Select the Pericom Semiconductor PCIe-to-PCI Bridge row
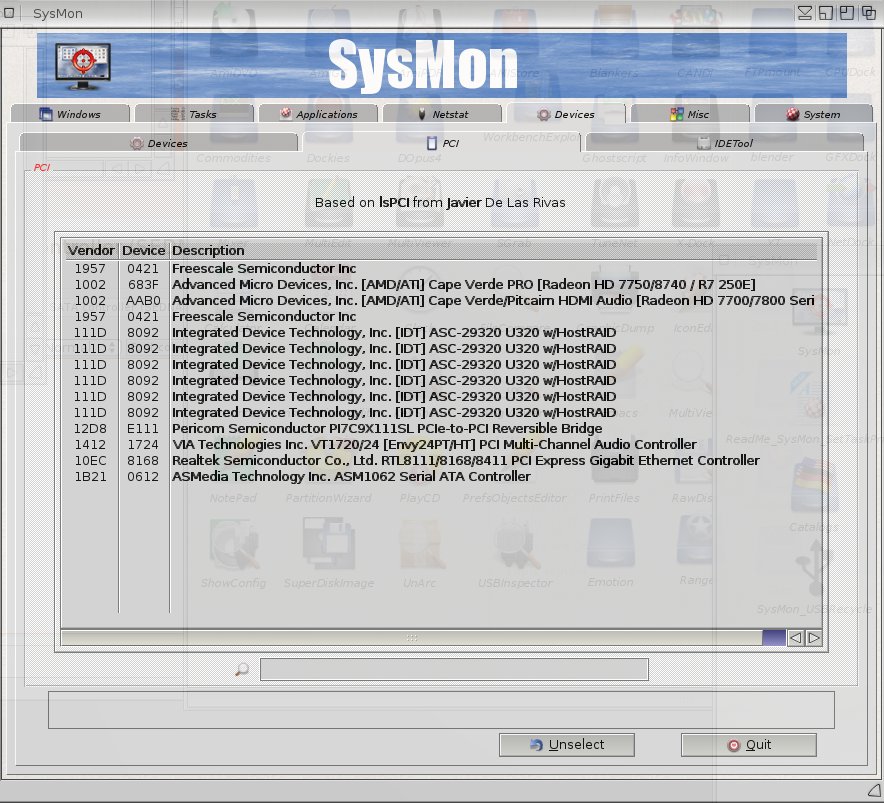 point(441,429)
